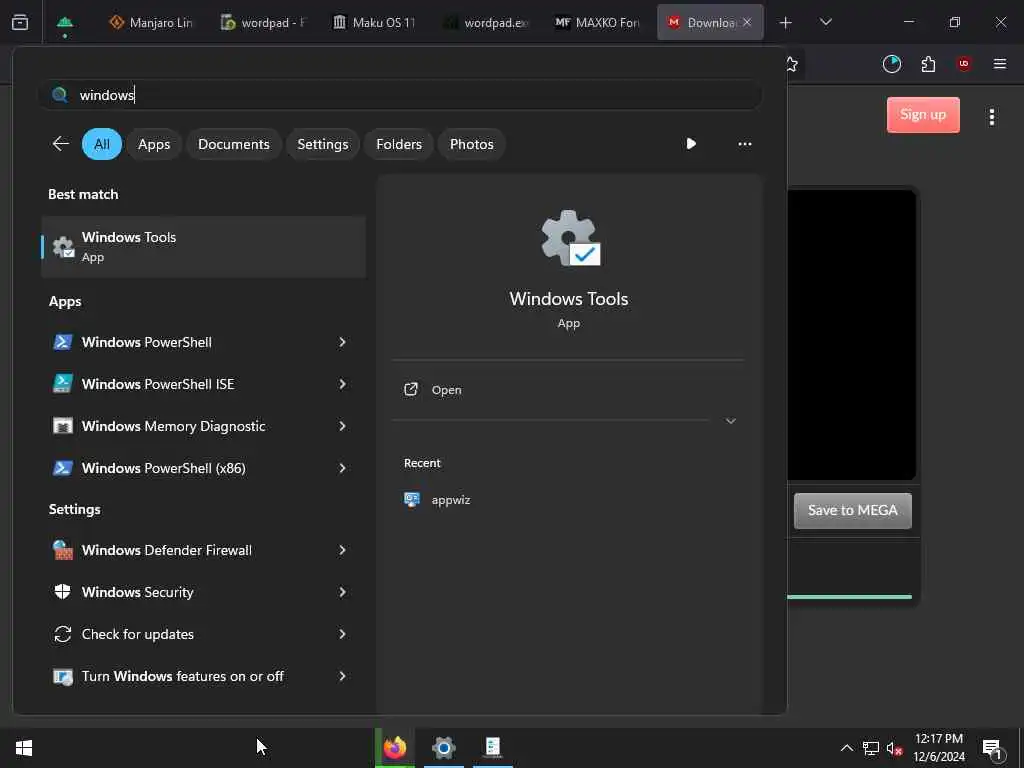The image size is (1024, 768).
Task: Click the Windows Security shield icon
Action: pos(63,592)
